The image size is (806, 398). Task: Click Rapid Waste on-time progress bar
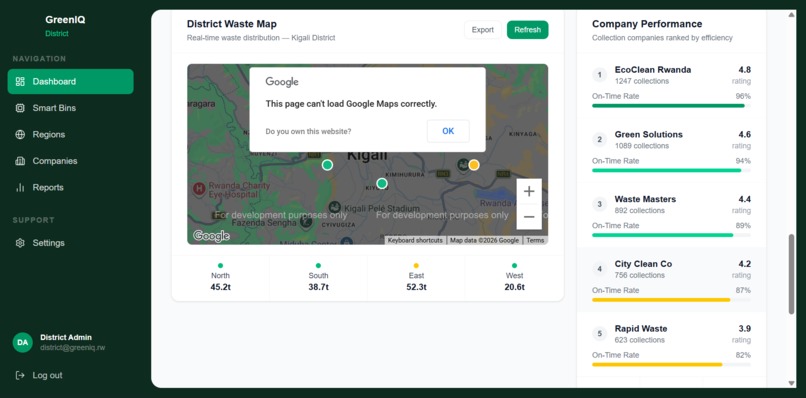(671, 365)
